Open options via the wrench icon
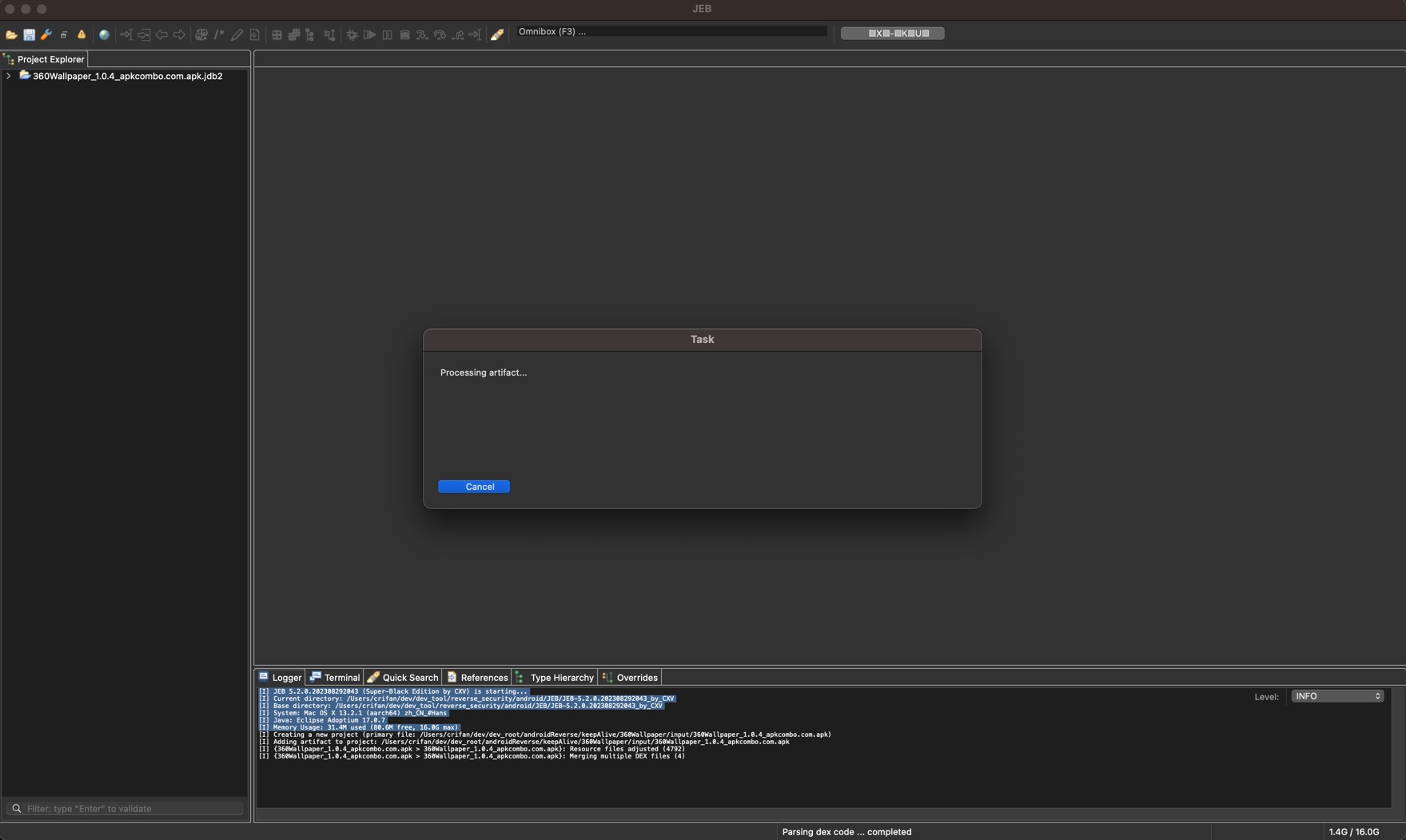The height and width of the screenshot is (840, 1406). pyautogui.click(x=46, y=34)
